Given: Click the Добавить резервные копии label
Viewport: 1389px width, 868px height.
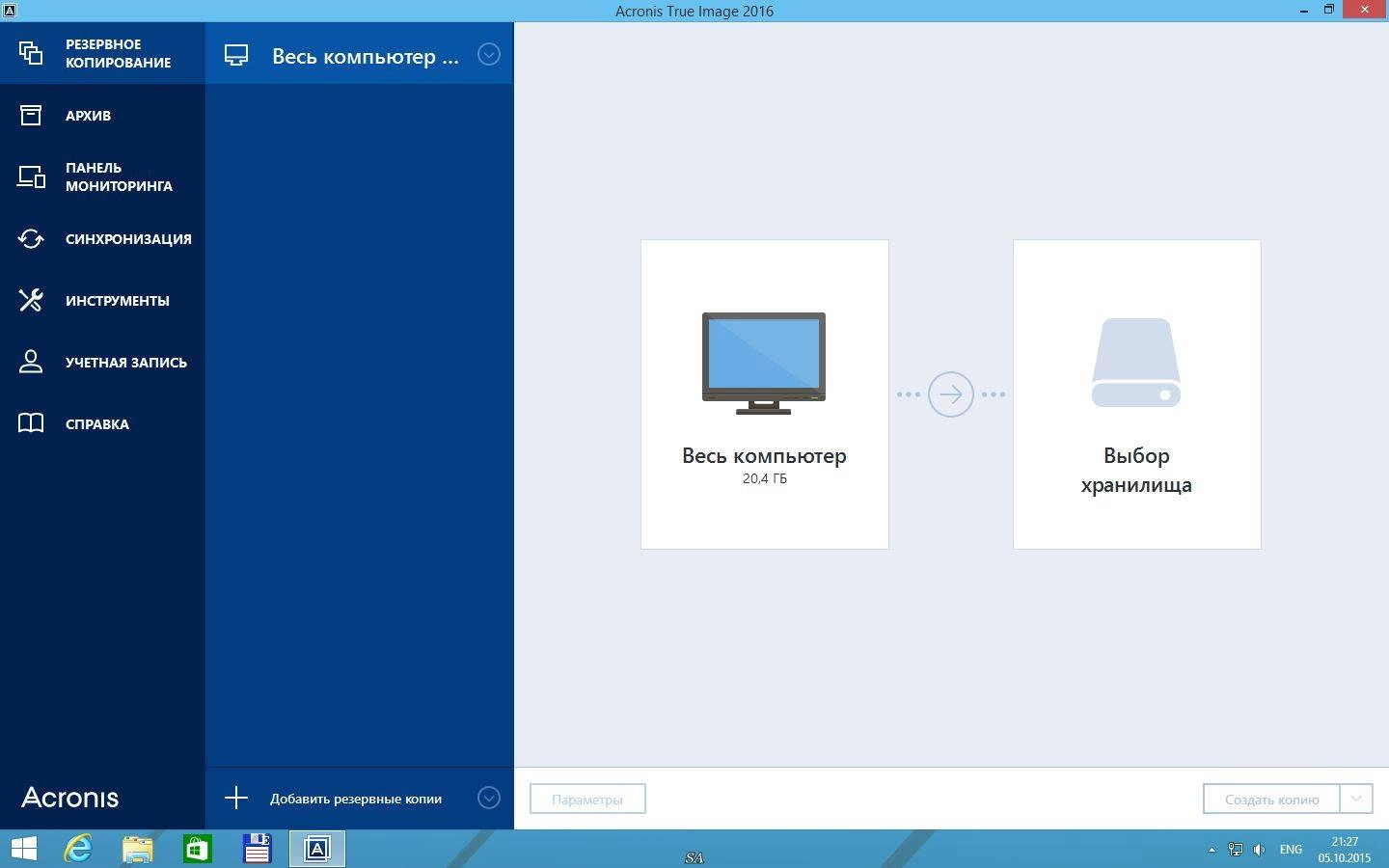Looking at the screenshot, I should (x=356, y=799).
